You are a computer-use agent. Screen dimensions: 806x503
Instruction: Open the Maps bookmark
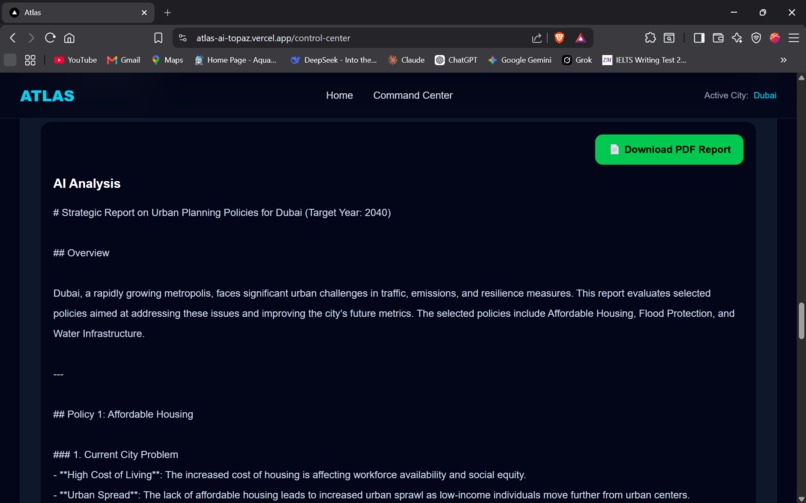(167, 60)
